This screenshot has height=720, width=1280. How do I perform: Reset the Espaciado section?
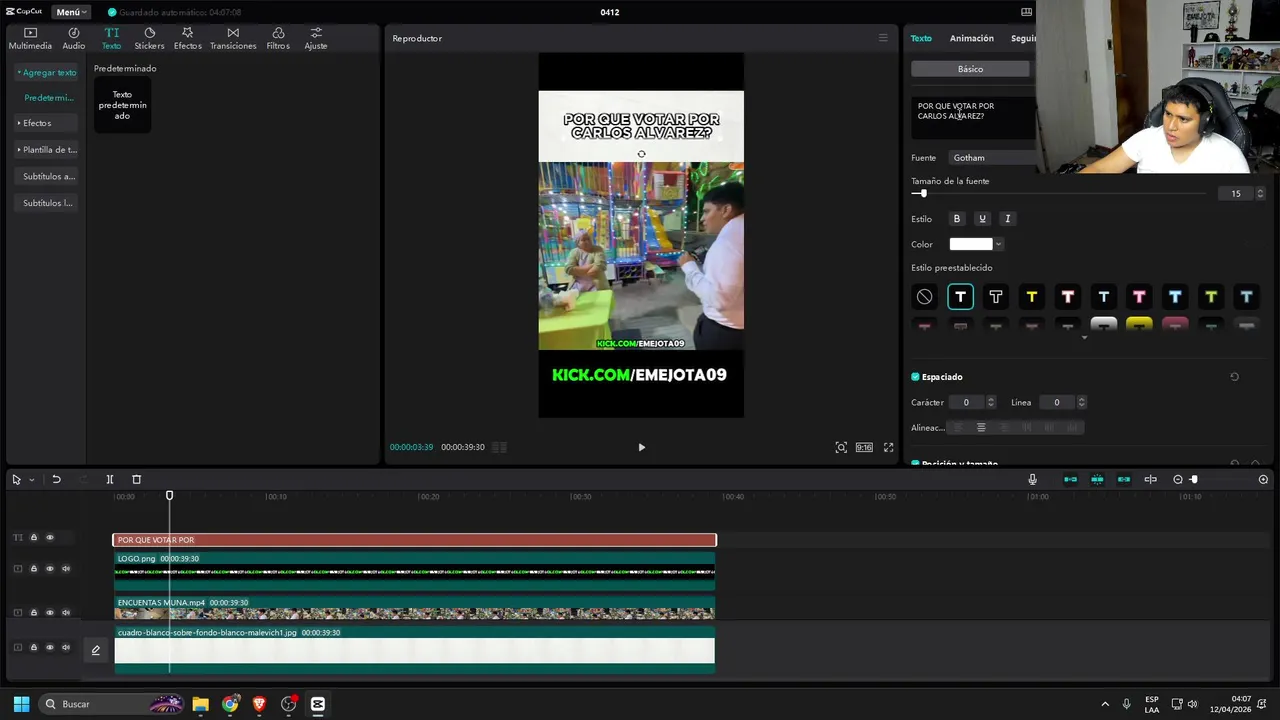coord(1234,377)
